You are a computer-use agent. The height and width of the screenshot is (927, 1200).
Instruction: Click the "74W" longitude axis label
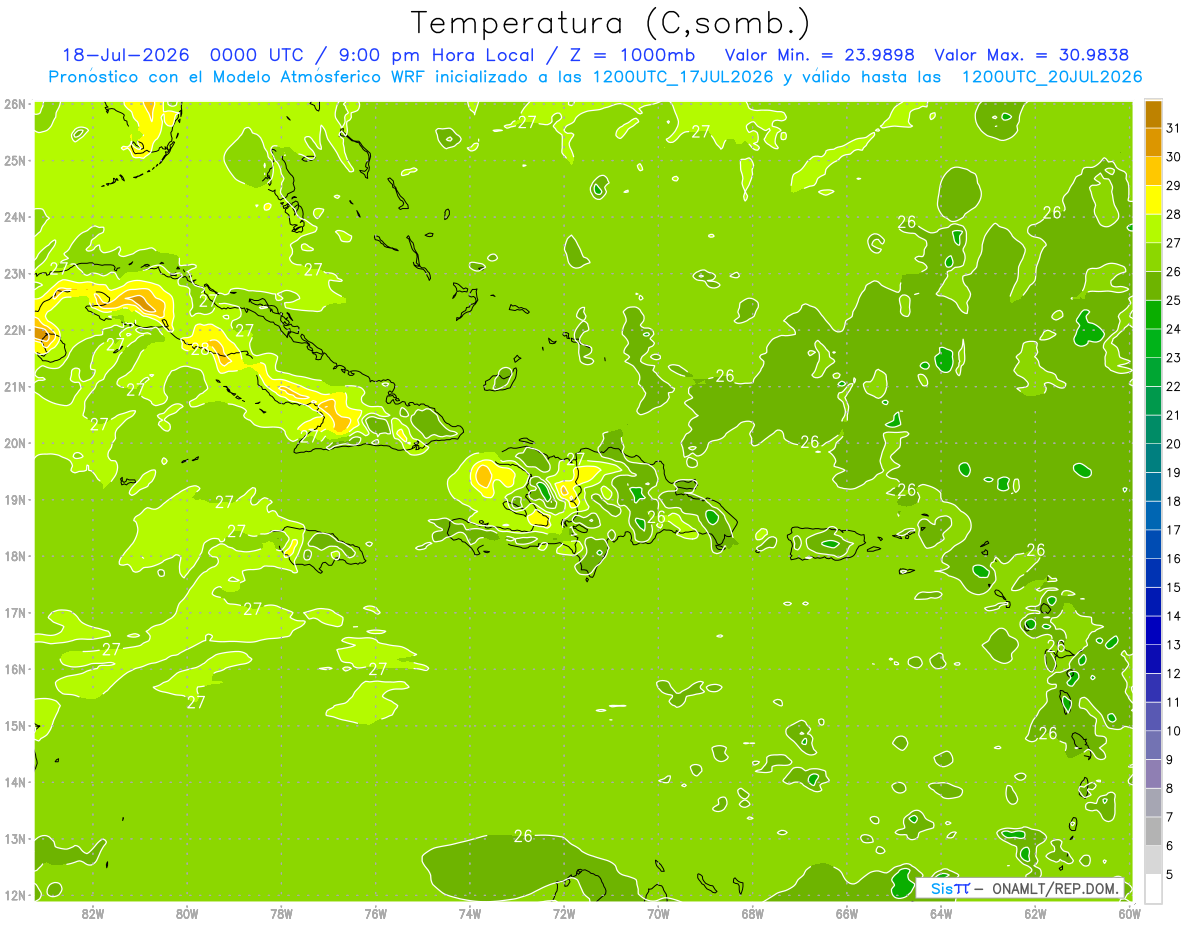pos(470,913)
